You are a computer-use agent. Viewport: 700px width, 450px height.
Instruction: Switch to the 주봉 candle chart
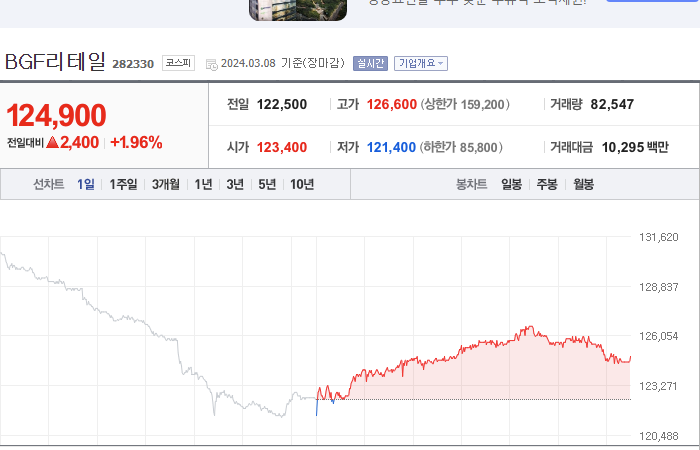coord(547,184)
